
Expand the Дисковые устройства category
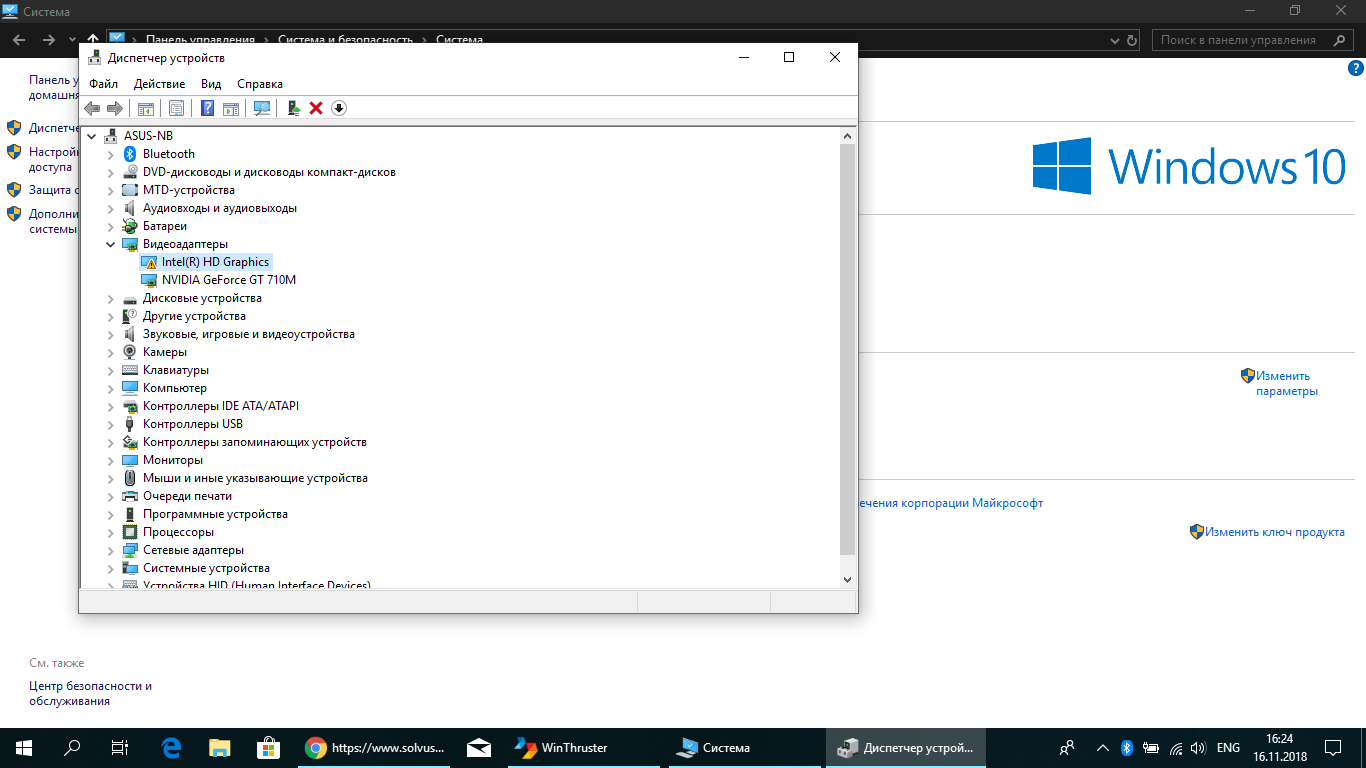click(x=111, y=298)
